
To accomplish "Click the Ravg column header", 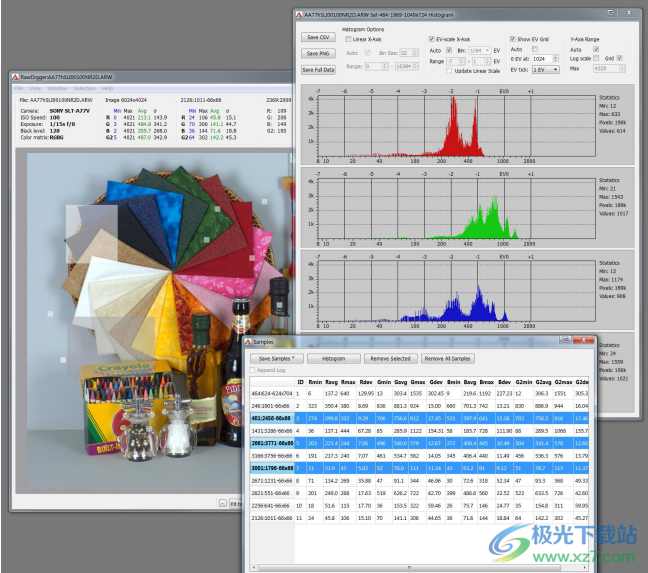I will (331, 382).
